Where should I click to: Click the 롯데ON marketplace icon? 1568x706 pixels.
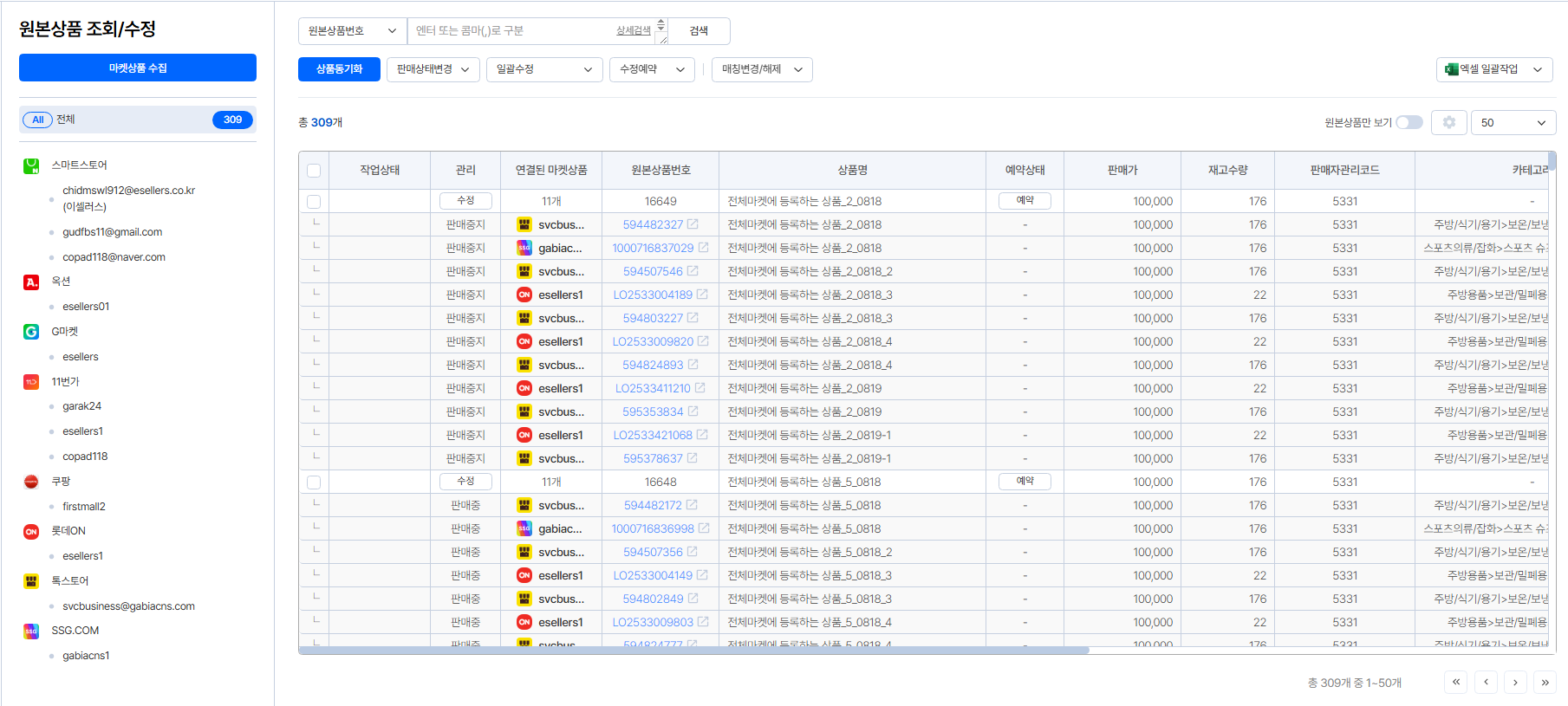pyautogui.click(x=31, y=532)
